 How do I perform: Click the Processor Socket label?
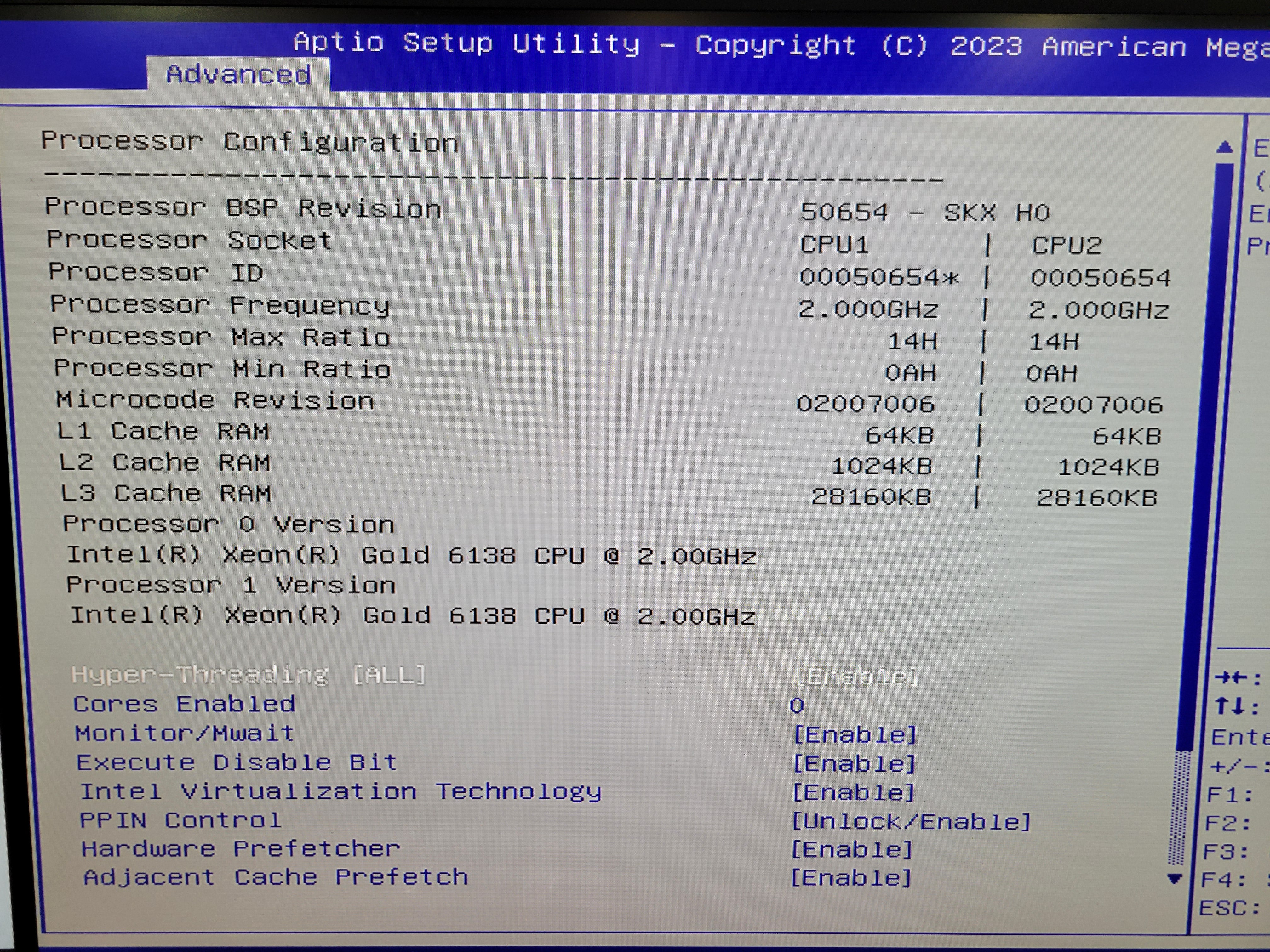pyautogui.click(x=189, y=240)
